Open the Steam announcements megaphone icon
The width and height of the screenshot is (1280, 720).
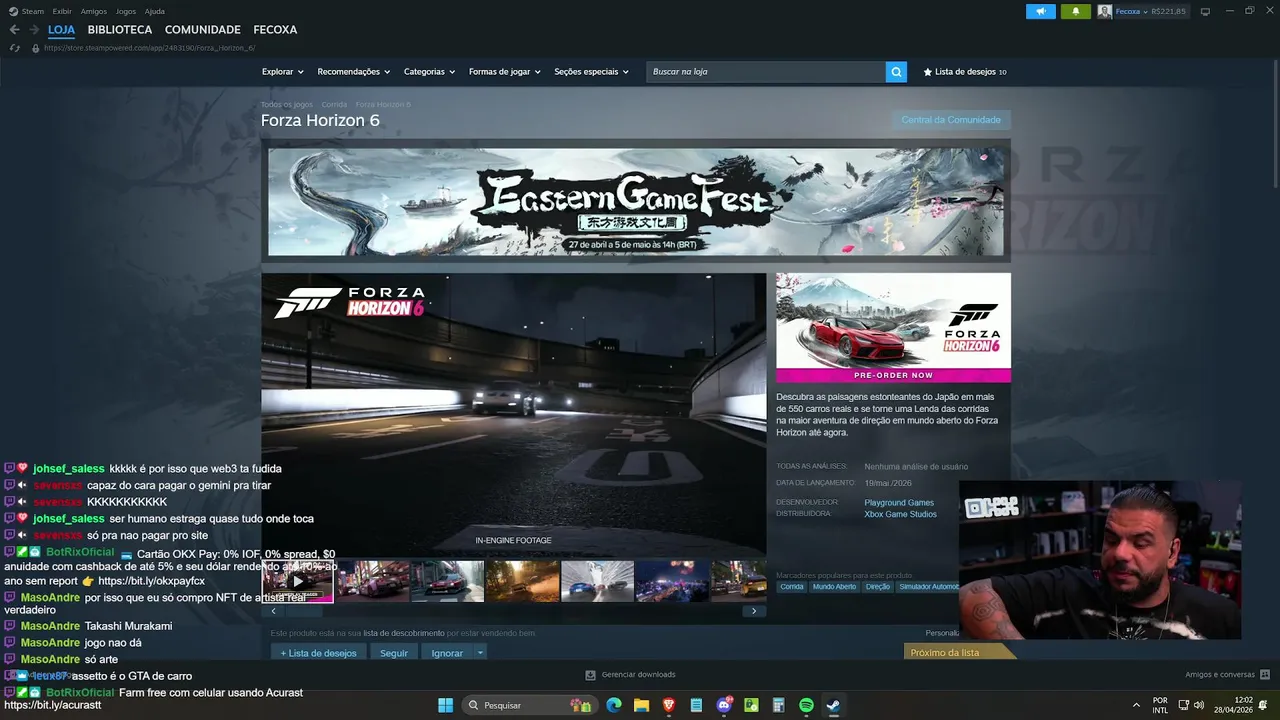pyautogui.click(x=1040, y=11)
